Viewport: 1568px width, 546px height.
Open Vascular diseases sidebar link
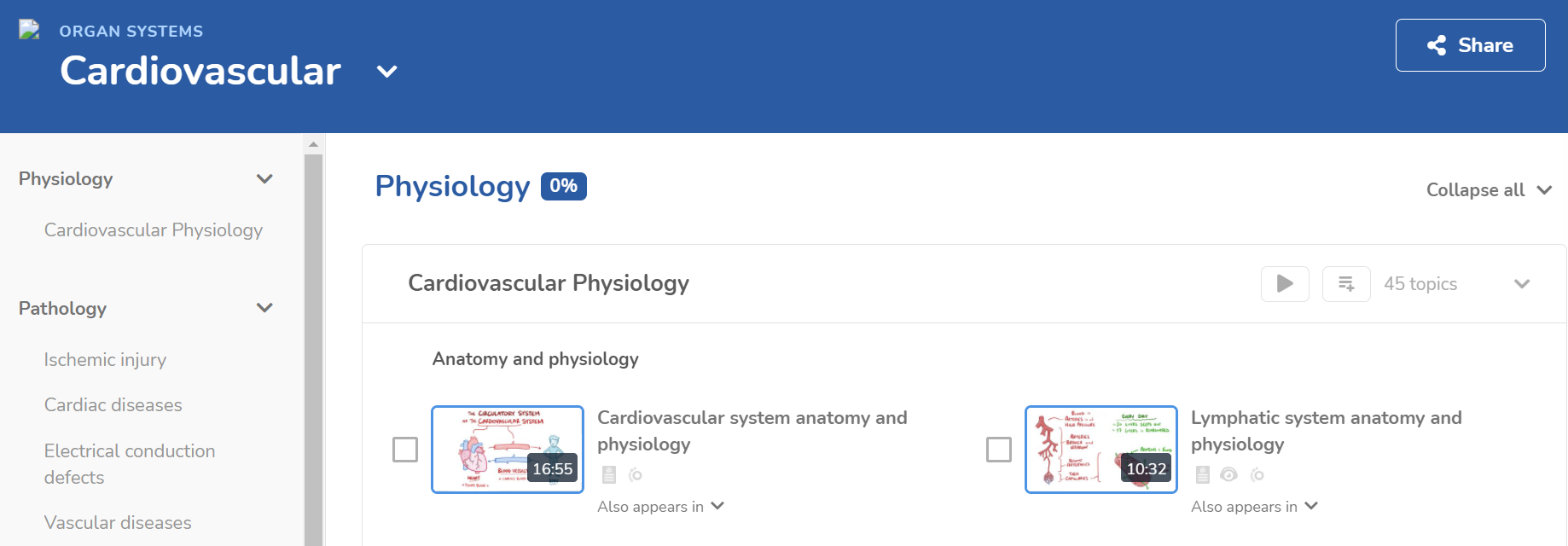[118, 523]
